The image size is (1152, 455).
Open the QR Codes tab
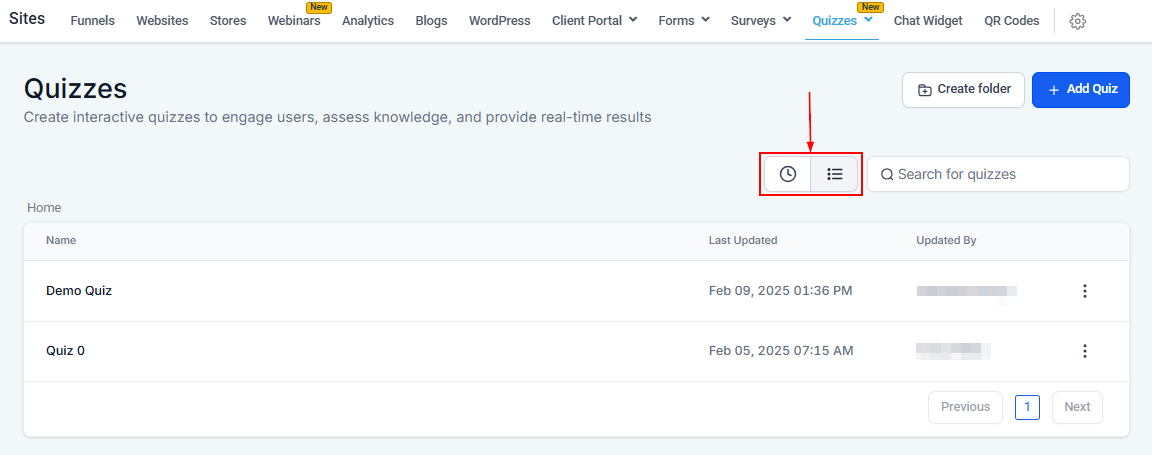(1012, 21)
